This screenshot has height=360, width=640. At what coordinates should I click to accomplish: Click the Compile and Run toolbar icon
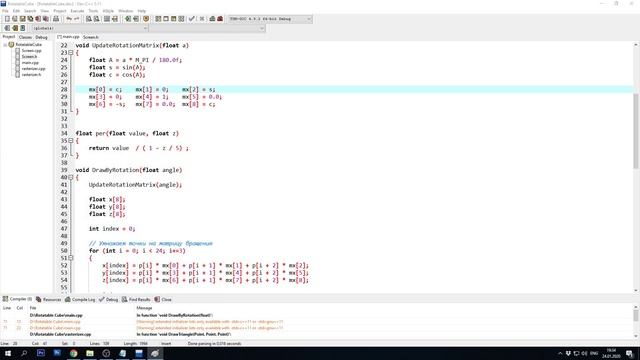[x=173, y=19]
